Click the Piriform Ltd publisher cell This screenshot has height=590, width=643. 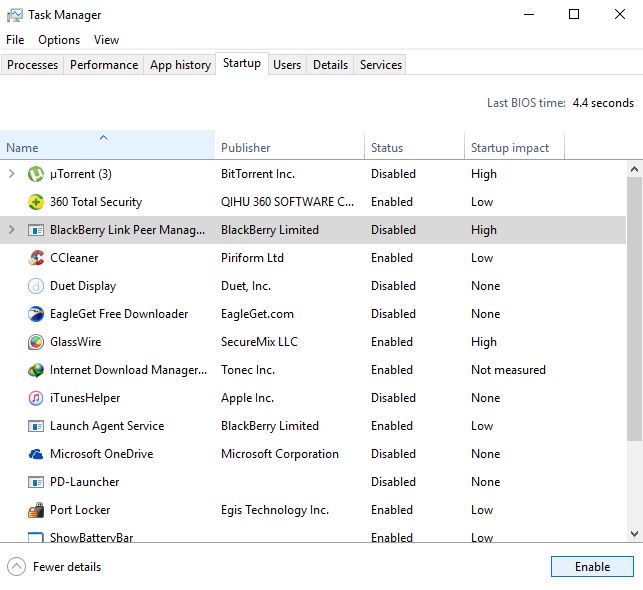pos(252,258)
